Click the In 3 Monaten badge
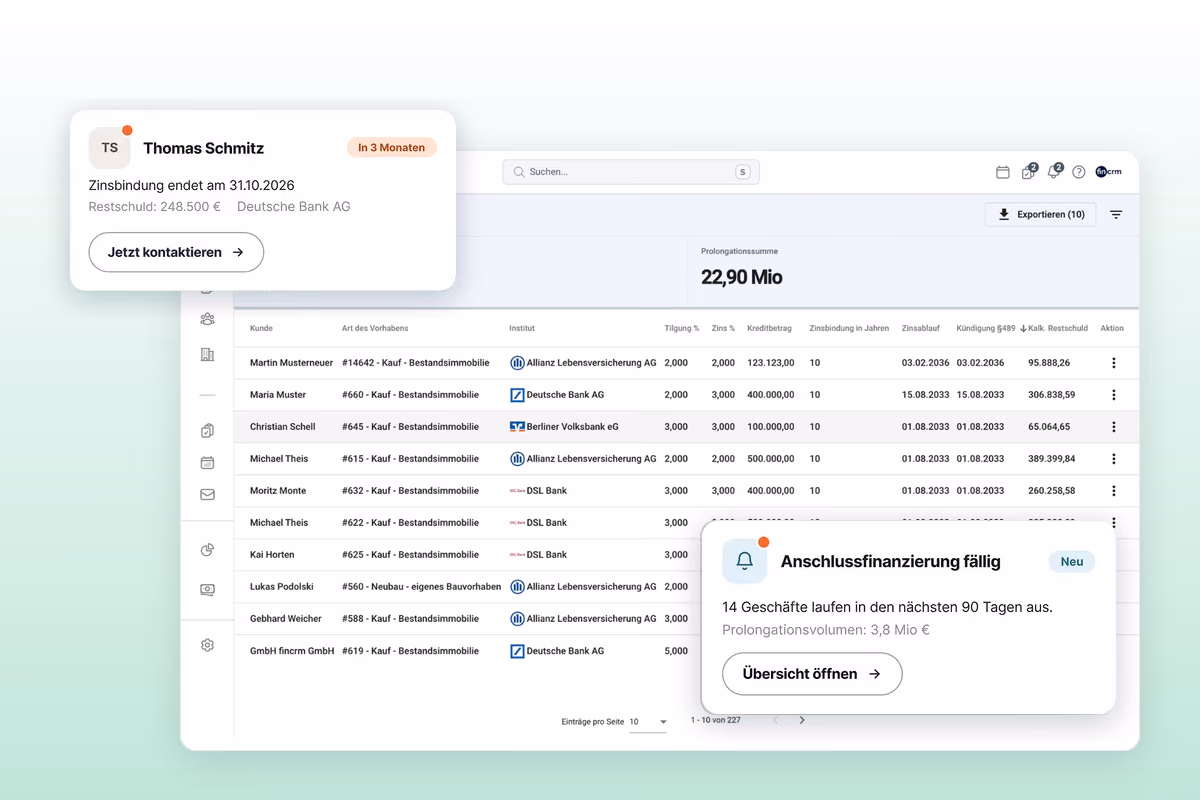1200x800 pixels. click(392, 147)
